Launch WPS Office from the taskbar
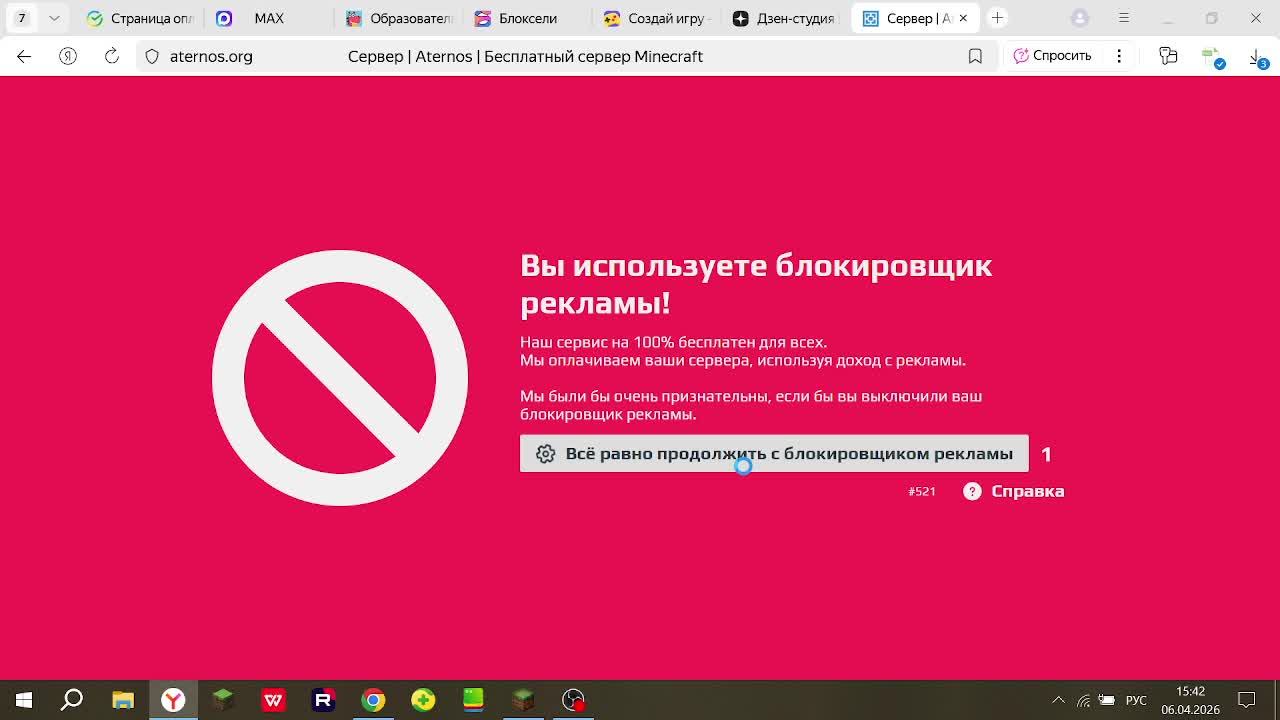The width and height of the screenshot is (1280, 720). 273,700
